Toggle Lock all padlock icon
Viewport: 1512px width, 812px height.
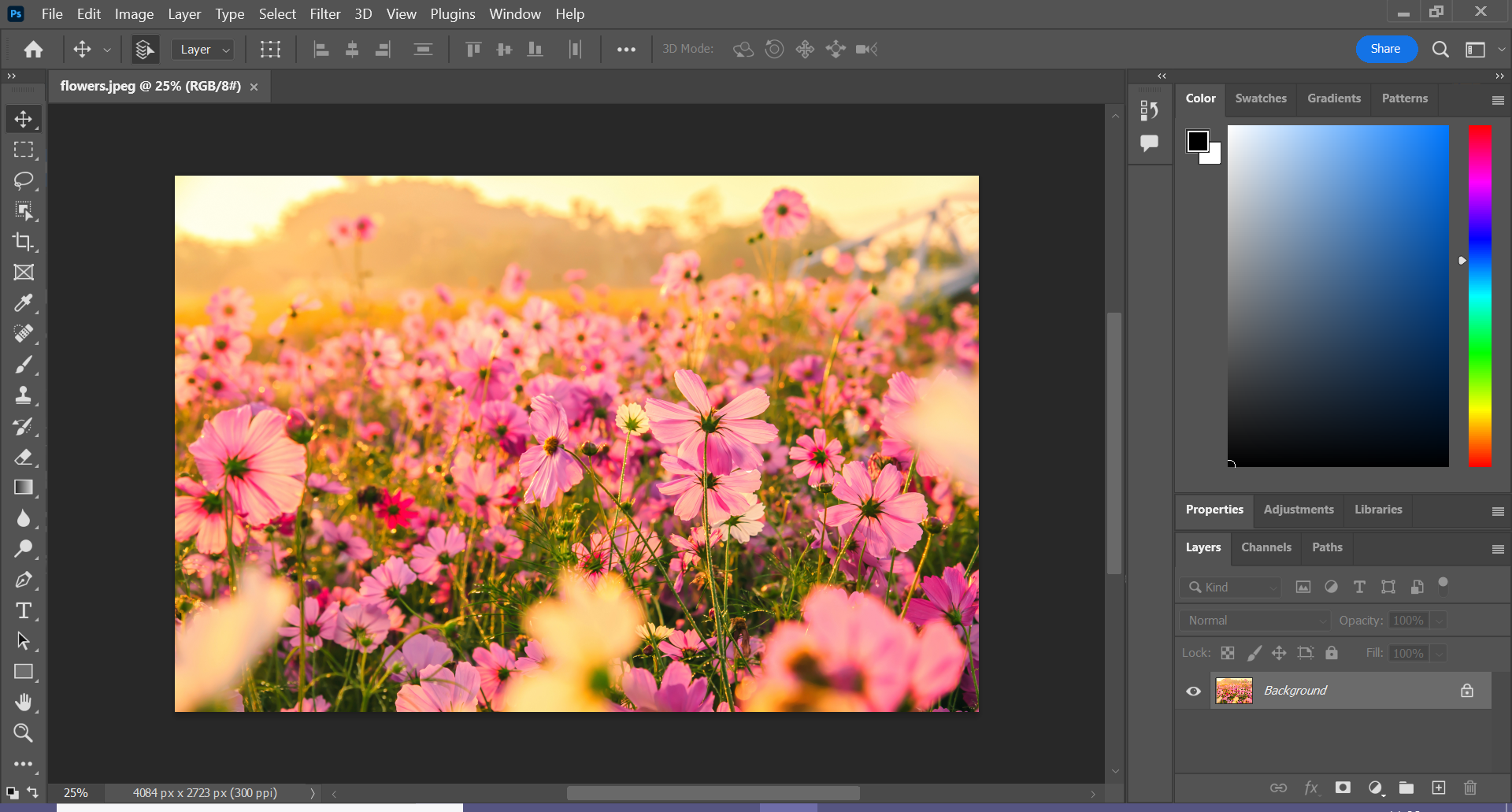[x=1332, y=653]
